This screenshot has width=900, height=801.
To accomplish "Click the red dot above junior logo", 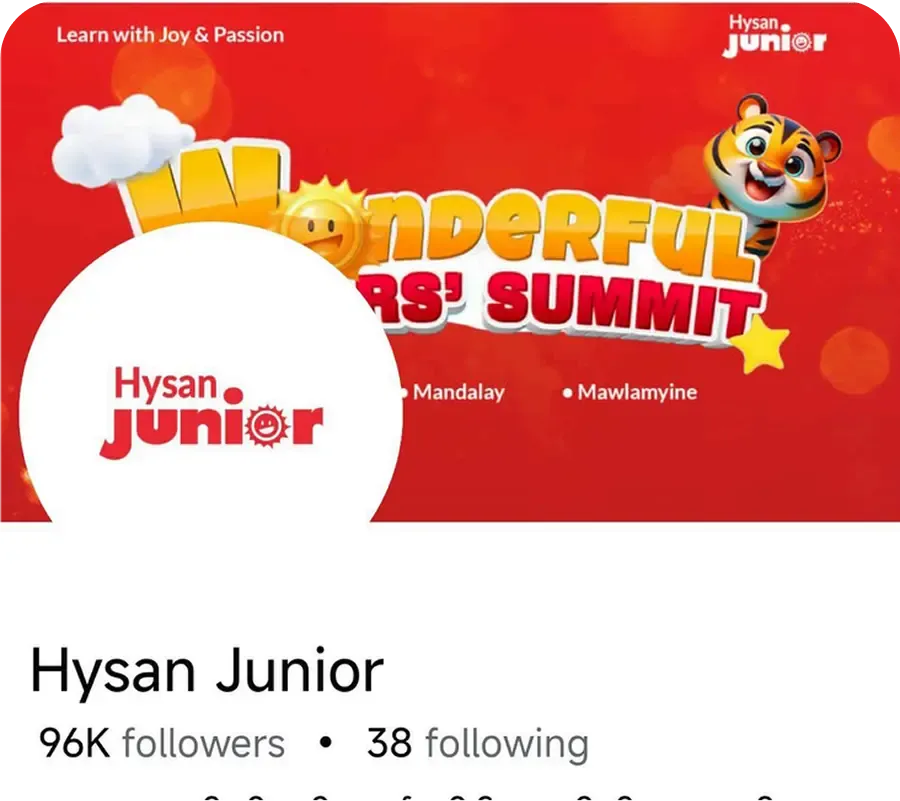I will pos(233,397).
